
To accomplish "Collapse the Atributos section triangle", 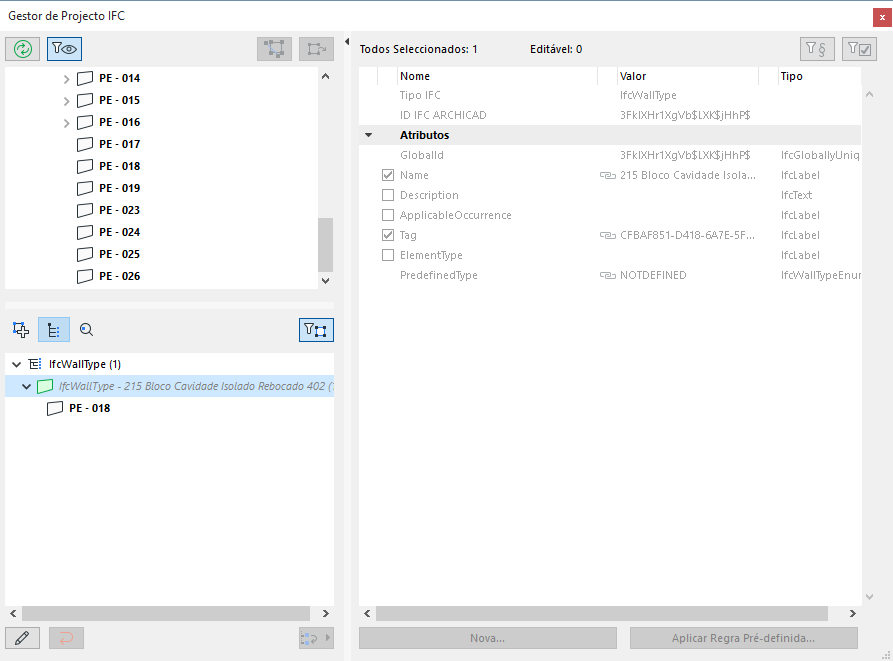I will coord(368,136).
